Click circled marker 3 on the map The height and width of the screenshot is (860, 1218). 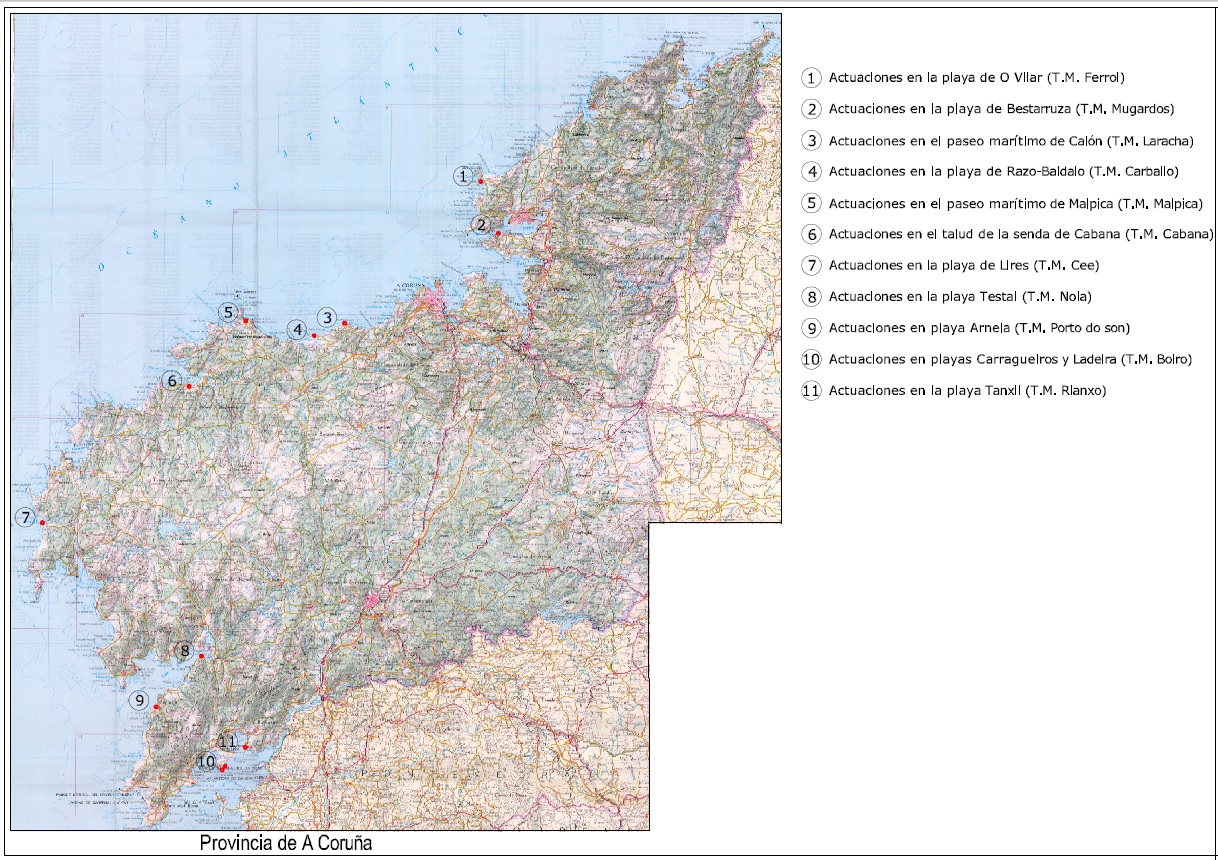click(x=326, y=318)
